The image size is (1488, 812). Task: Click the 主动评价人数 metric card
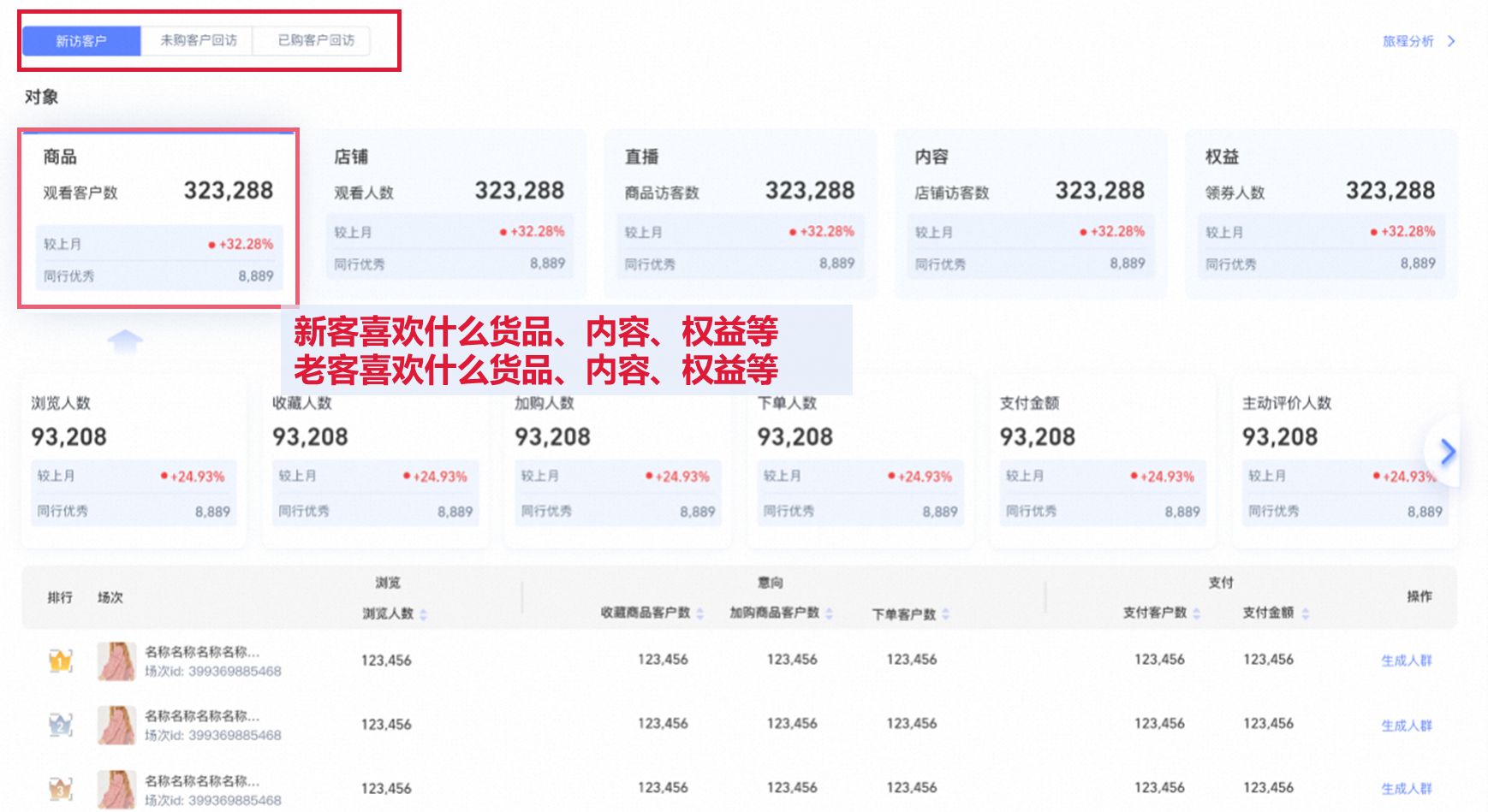click(1344, 462)
